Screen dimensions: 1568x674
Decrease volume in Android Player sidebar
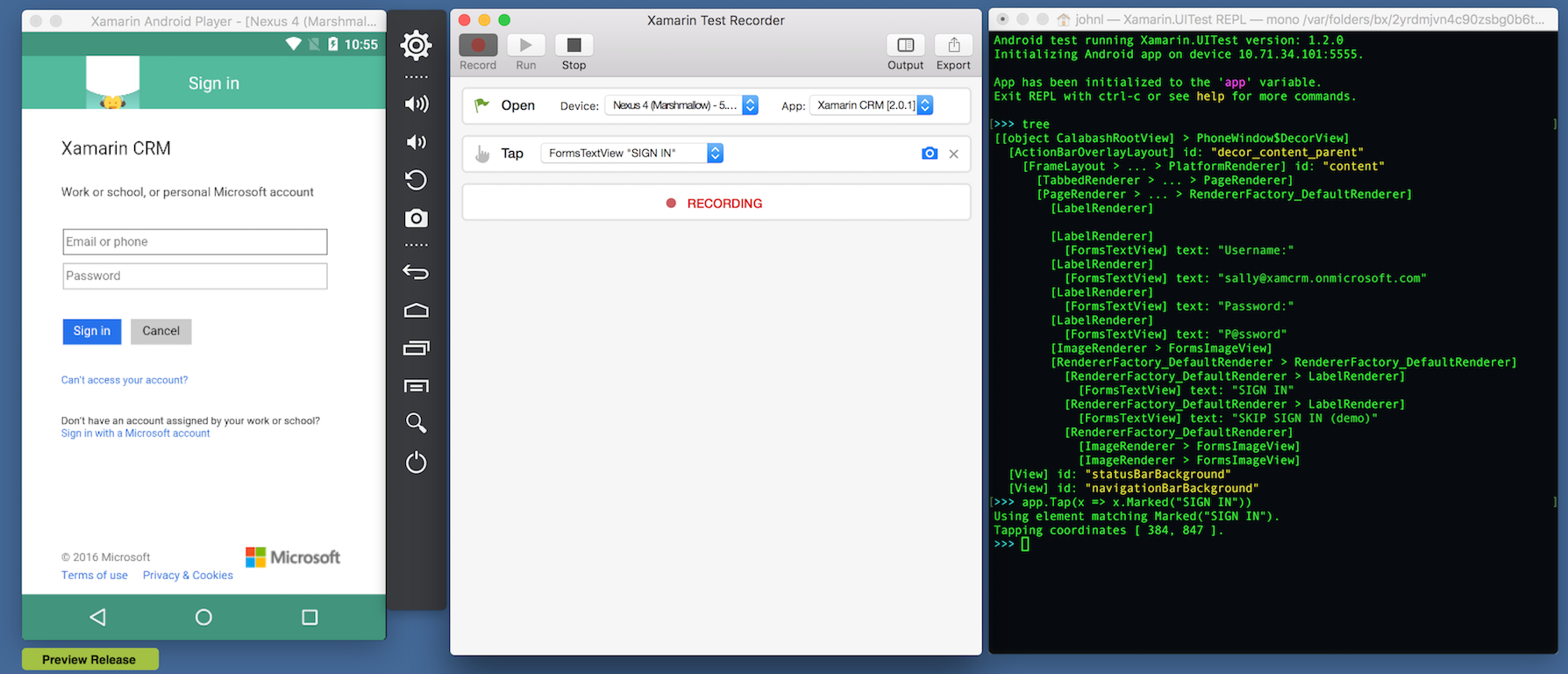416,142
